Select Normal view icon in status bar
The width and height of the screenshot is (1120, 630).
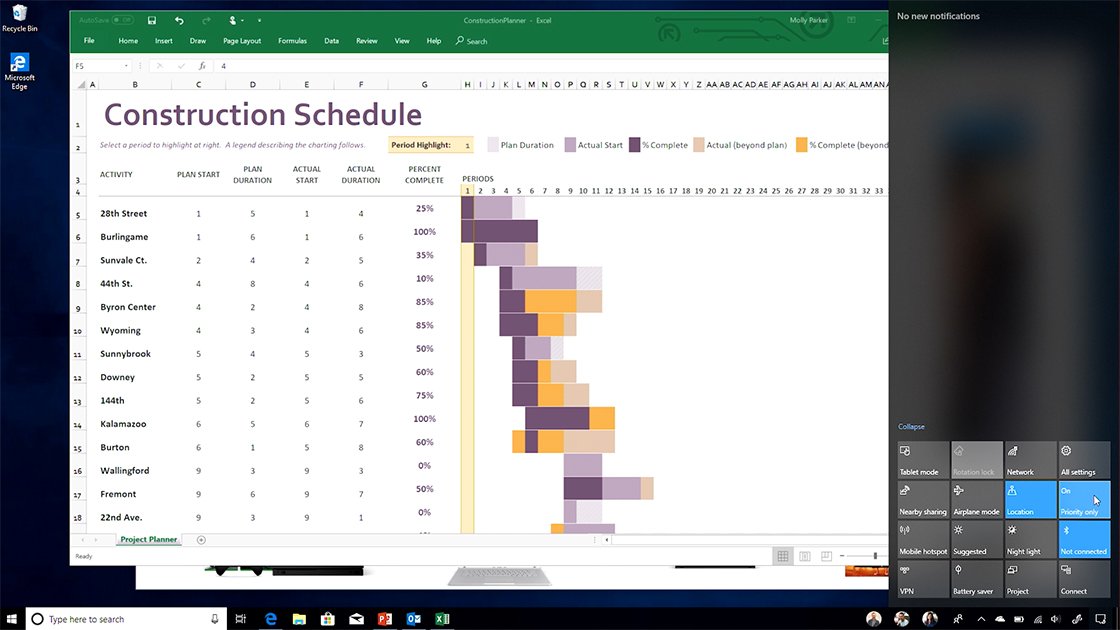click(782, 555)
